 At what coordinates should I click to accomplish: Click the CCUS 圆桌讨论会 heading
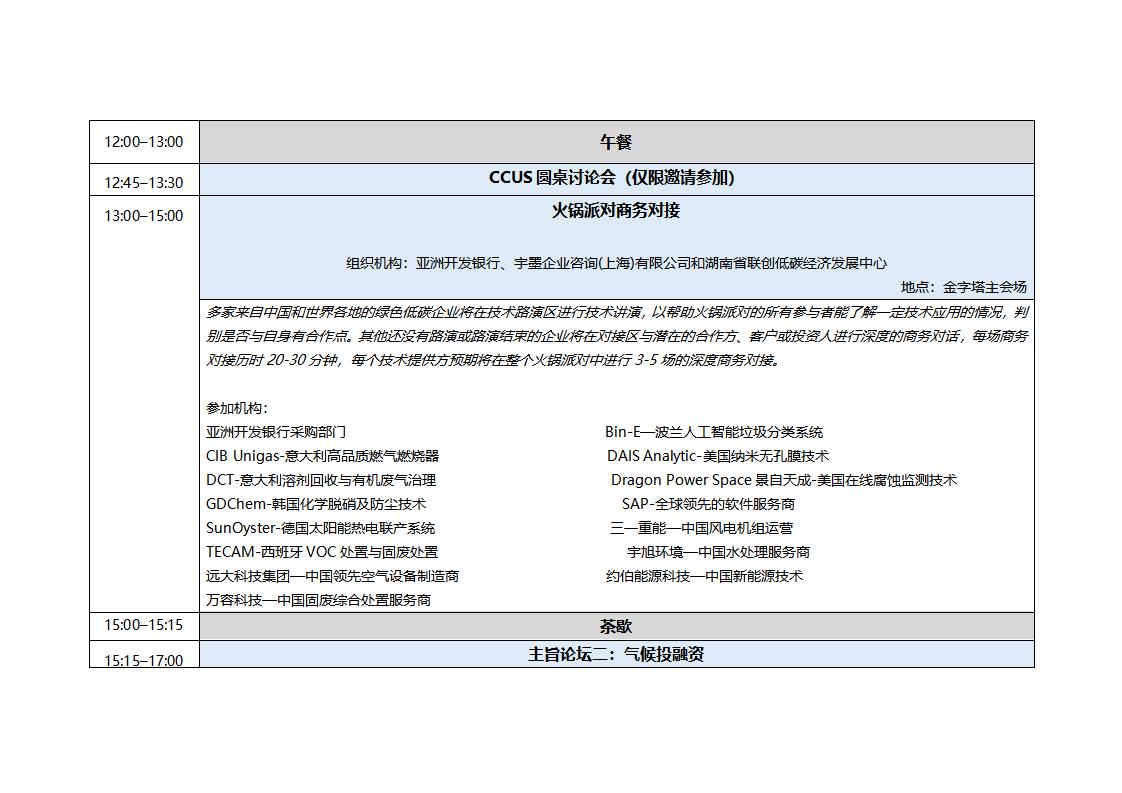pyautogui.click(x=612, y=177)
